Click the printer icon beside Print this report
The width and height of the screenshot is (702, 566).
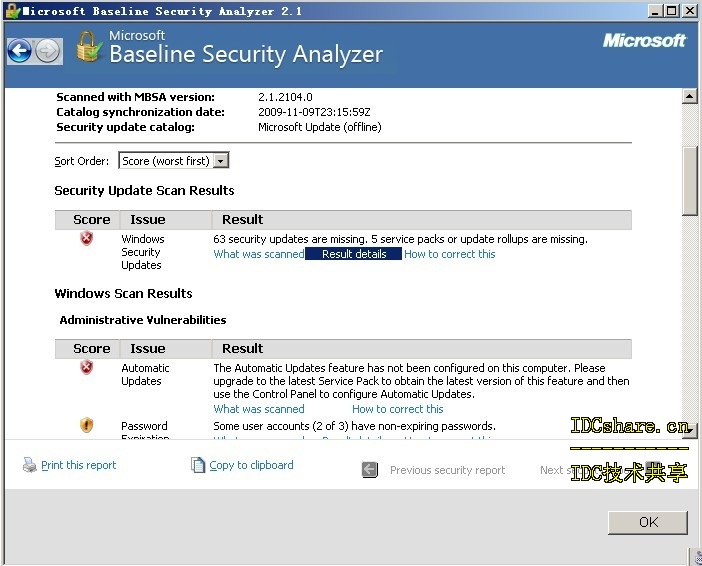point(30,465)
